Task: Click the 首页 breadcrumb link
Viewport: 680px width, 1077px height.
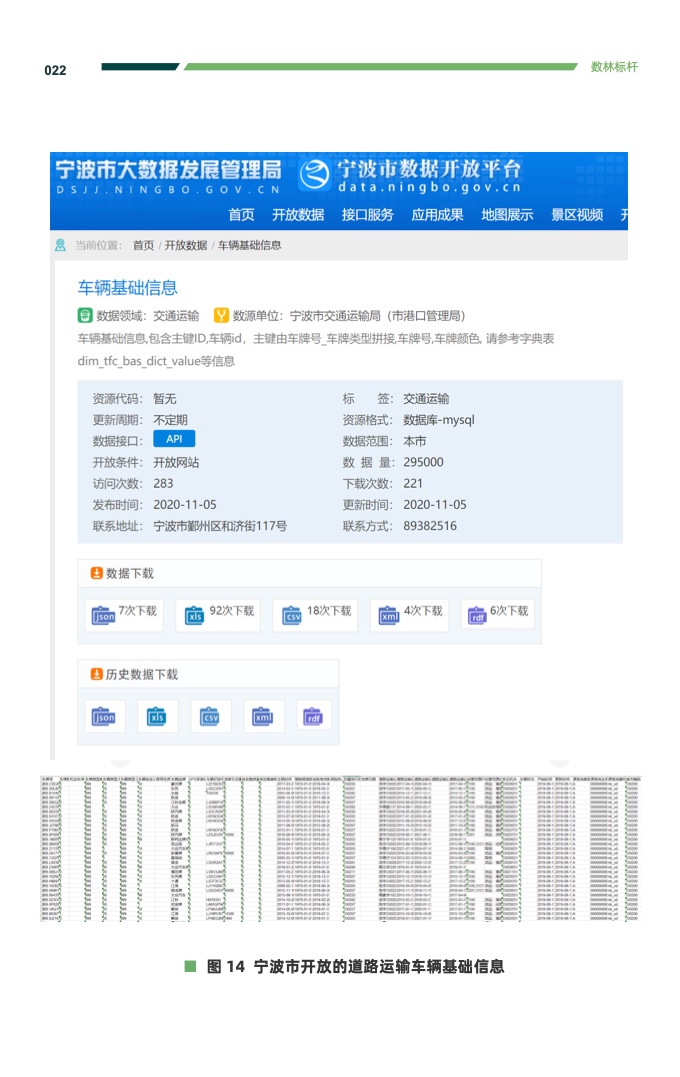Action: pyautogui.click(x=143, y=245)
